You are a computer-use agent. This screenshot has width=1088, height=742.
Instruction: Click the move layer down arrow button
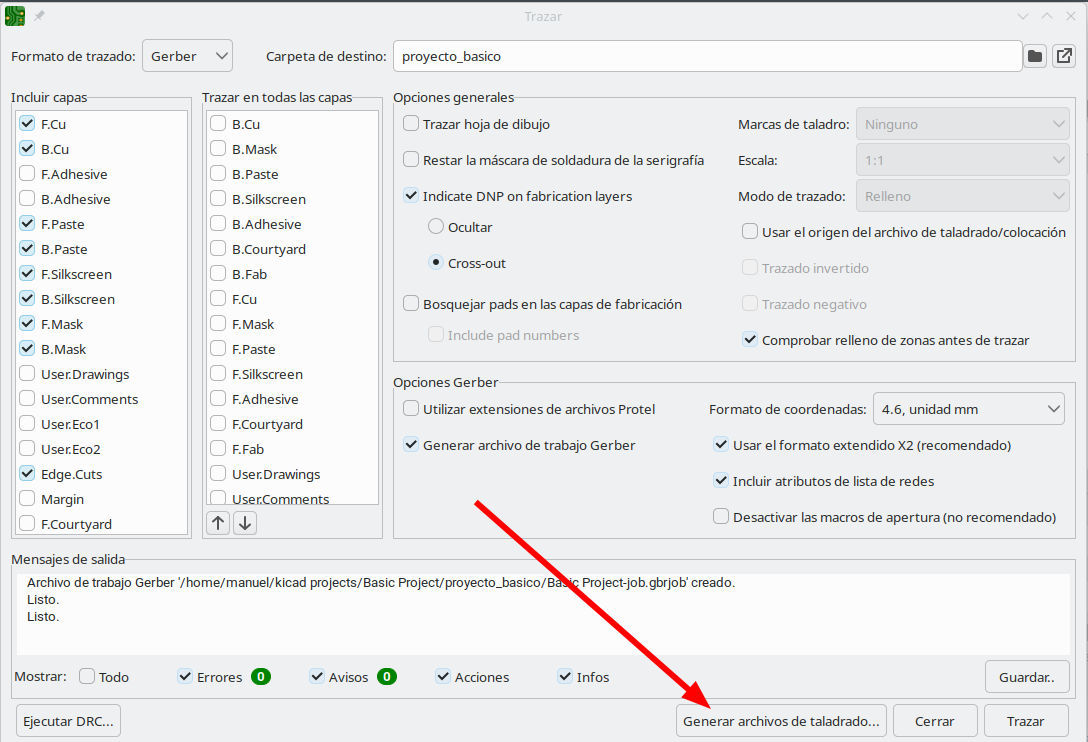tap(245, 522)
